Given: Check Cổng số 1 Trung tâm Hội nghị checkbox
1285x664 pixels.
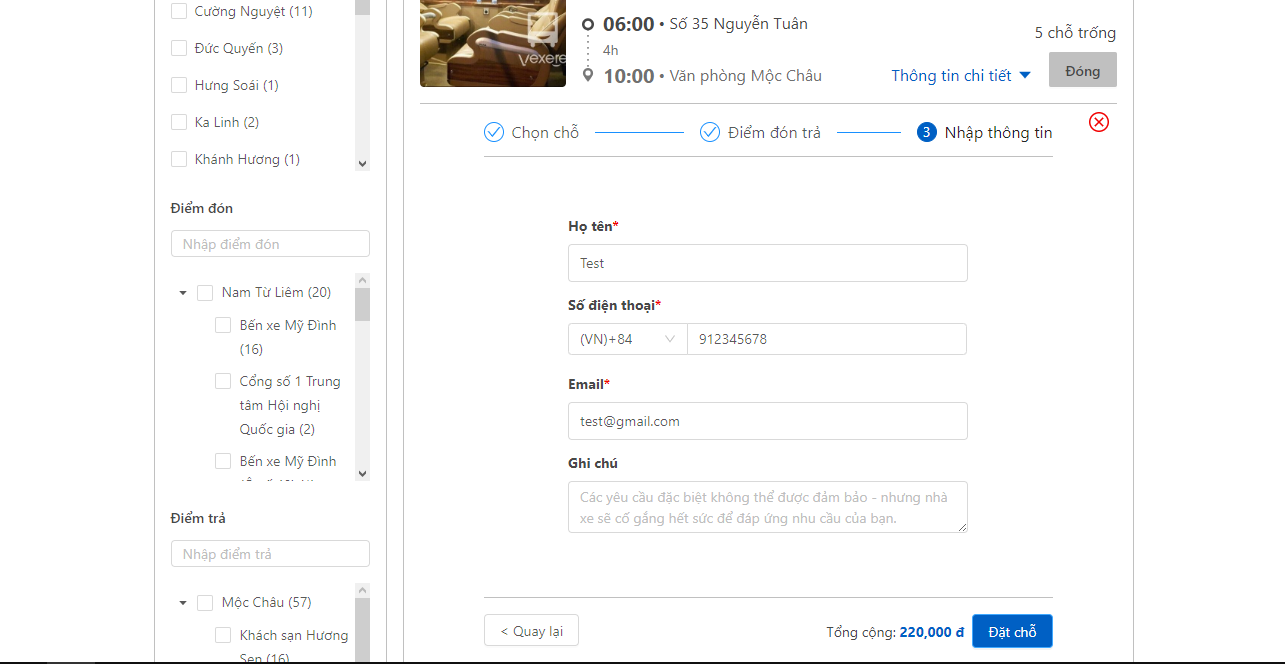Looking at the screenshot, I should click(x=223, y=381).
